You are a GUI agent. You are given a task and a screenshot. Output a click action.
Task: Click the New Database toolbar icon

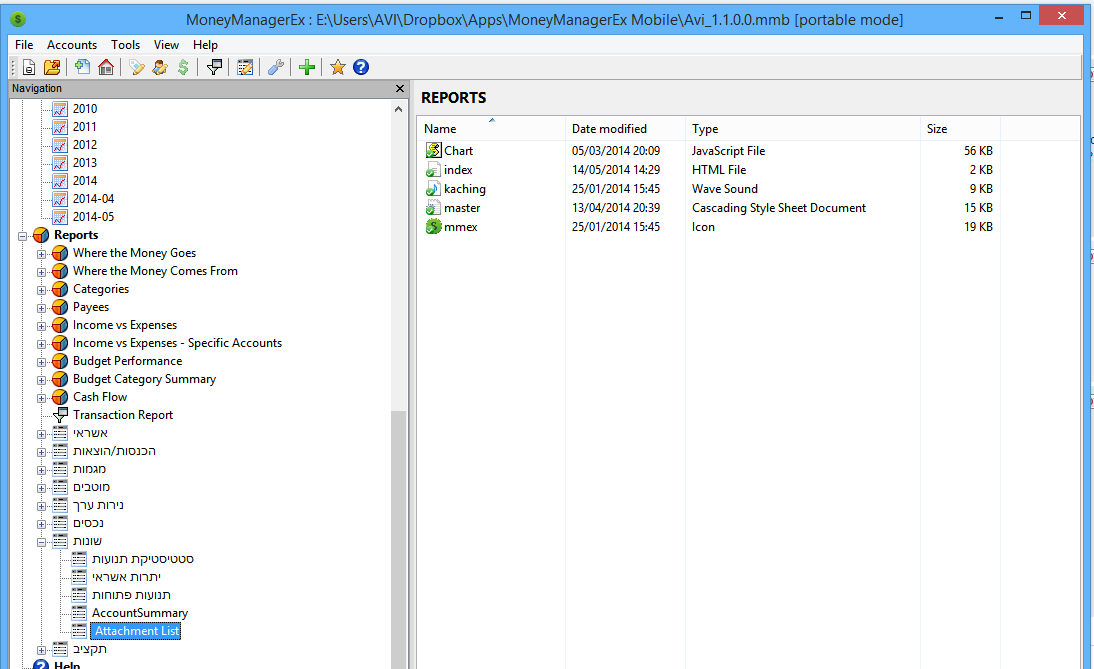click(29, 67)
